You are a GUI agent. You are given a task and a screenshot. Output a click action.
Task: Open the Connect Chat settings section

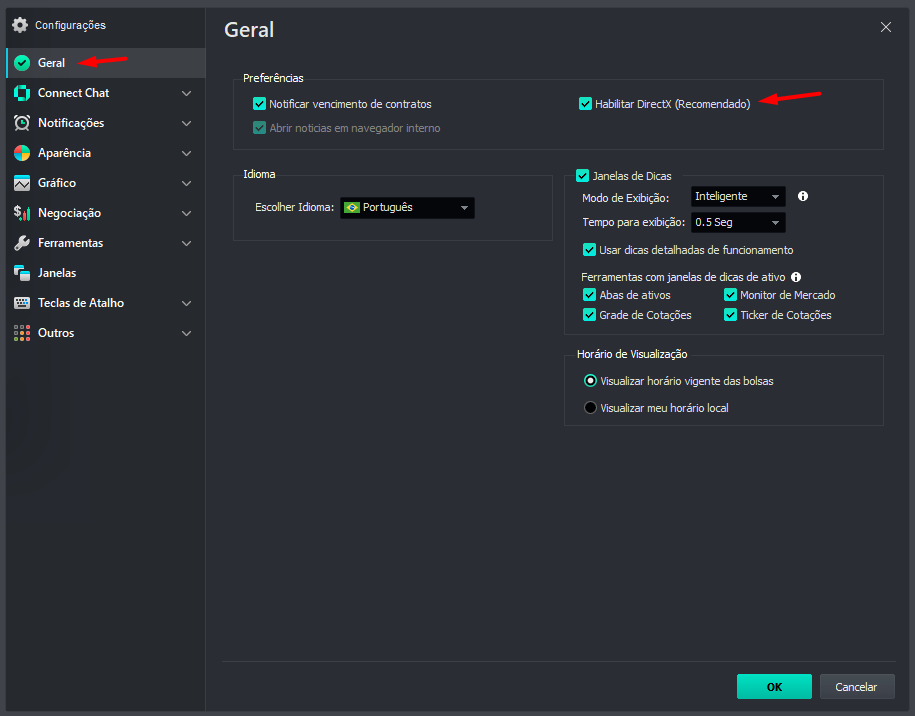coord(106,93)
